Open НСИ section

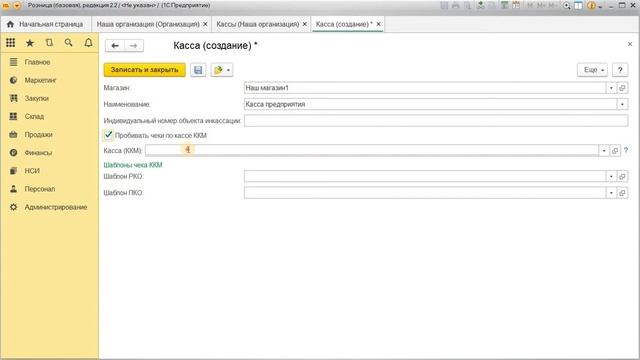(49, 171)
